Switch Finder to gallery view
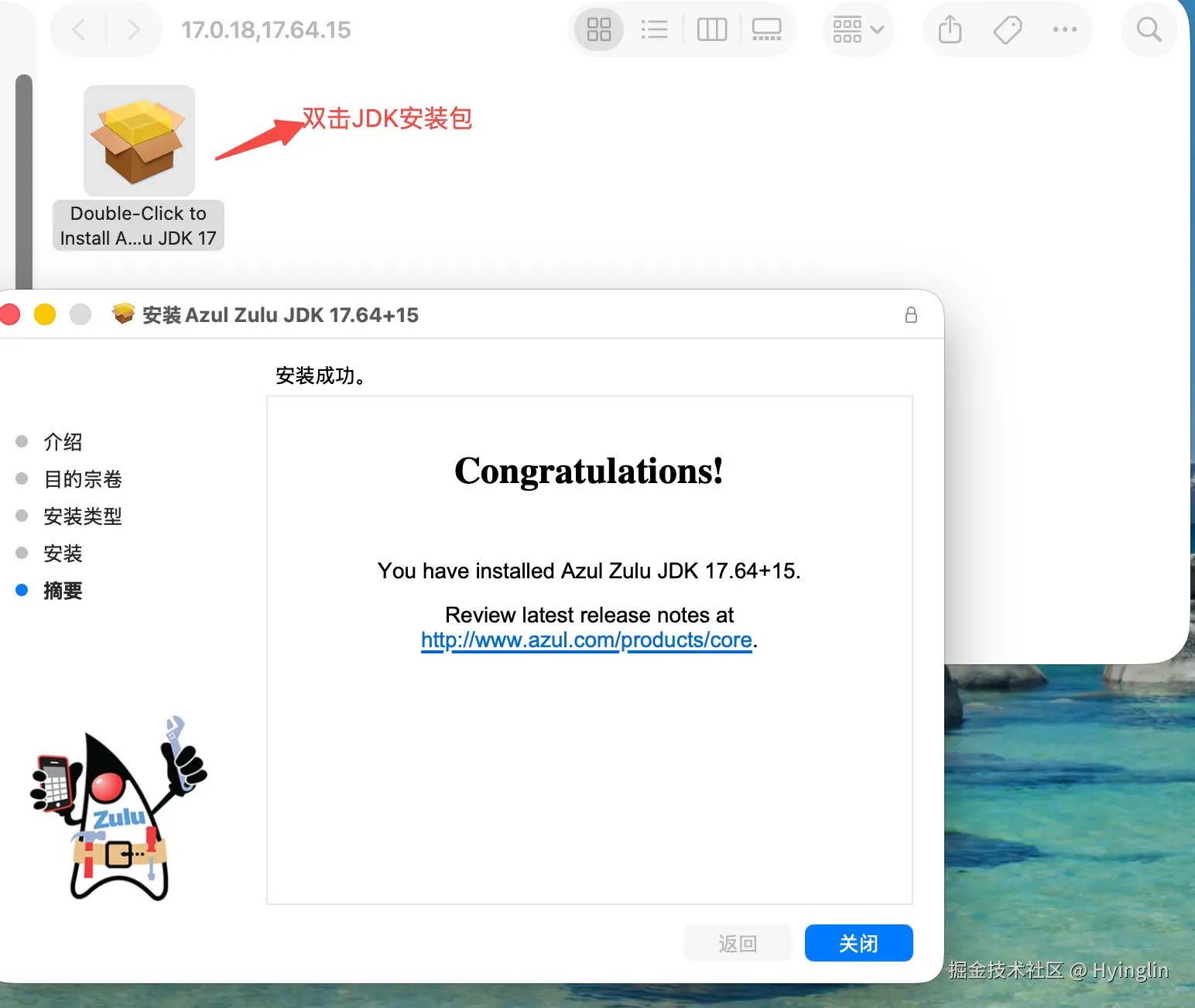Image resolution: width=1195 pixels, height=1008 pixels. pos(767,30)
